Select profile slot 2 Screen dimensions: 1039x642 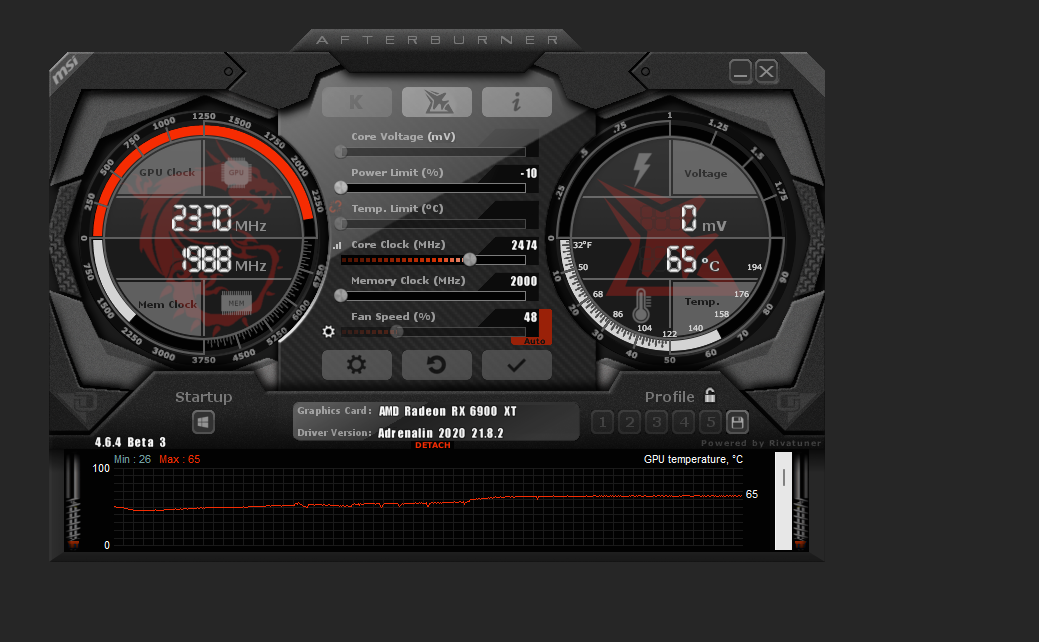pos(629,422)
